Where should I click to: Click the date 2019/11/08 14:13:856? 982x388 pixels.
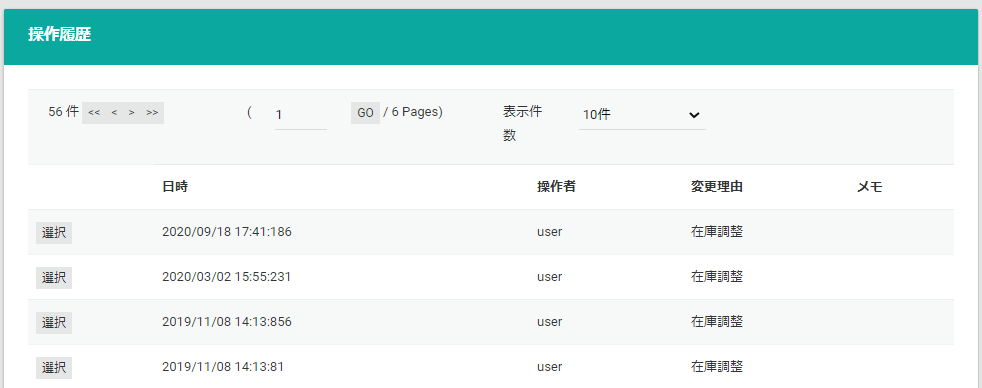[x=227, y=322]
